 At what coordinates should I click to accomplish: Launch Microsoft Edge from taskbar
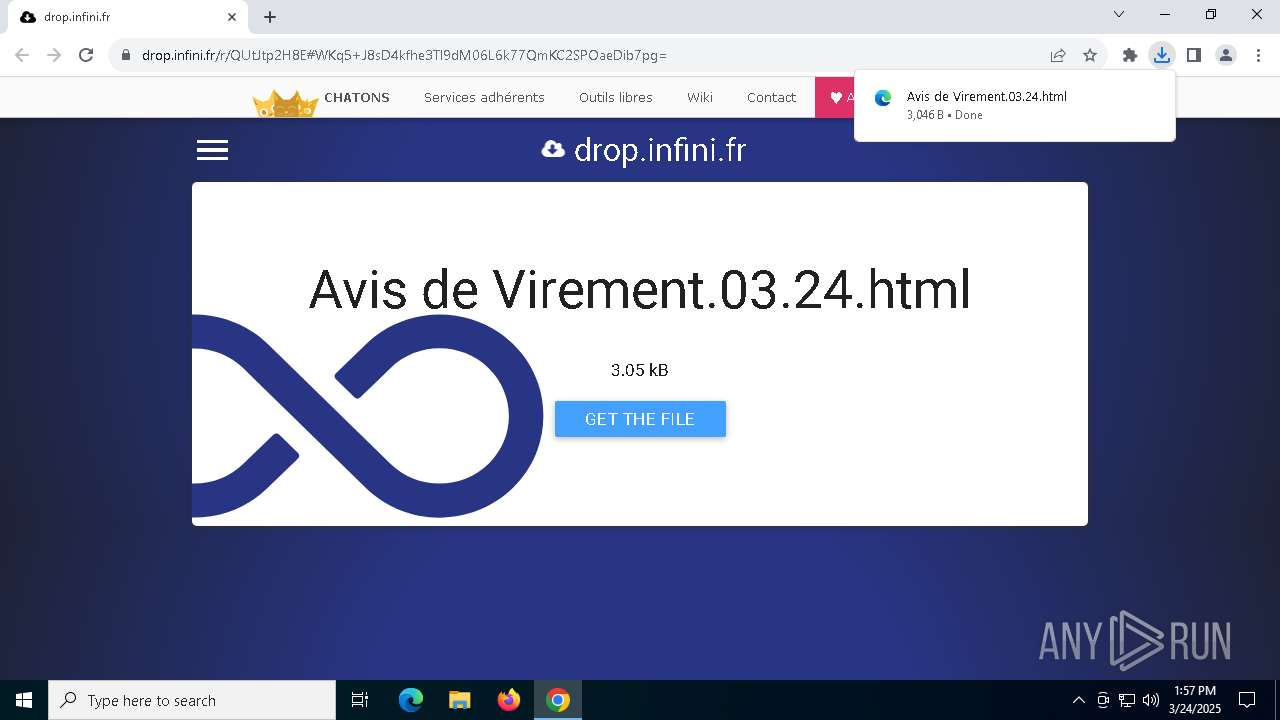(x=411, y=700)
